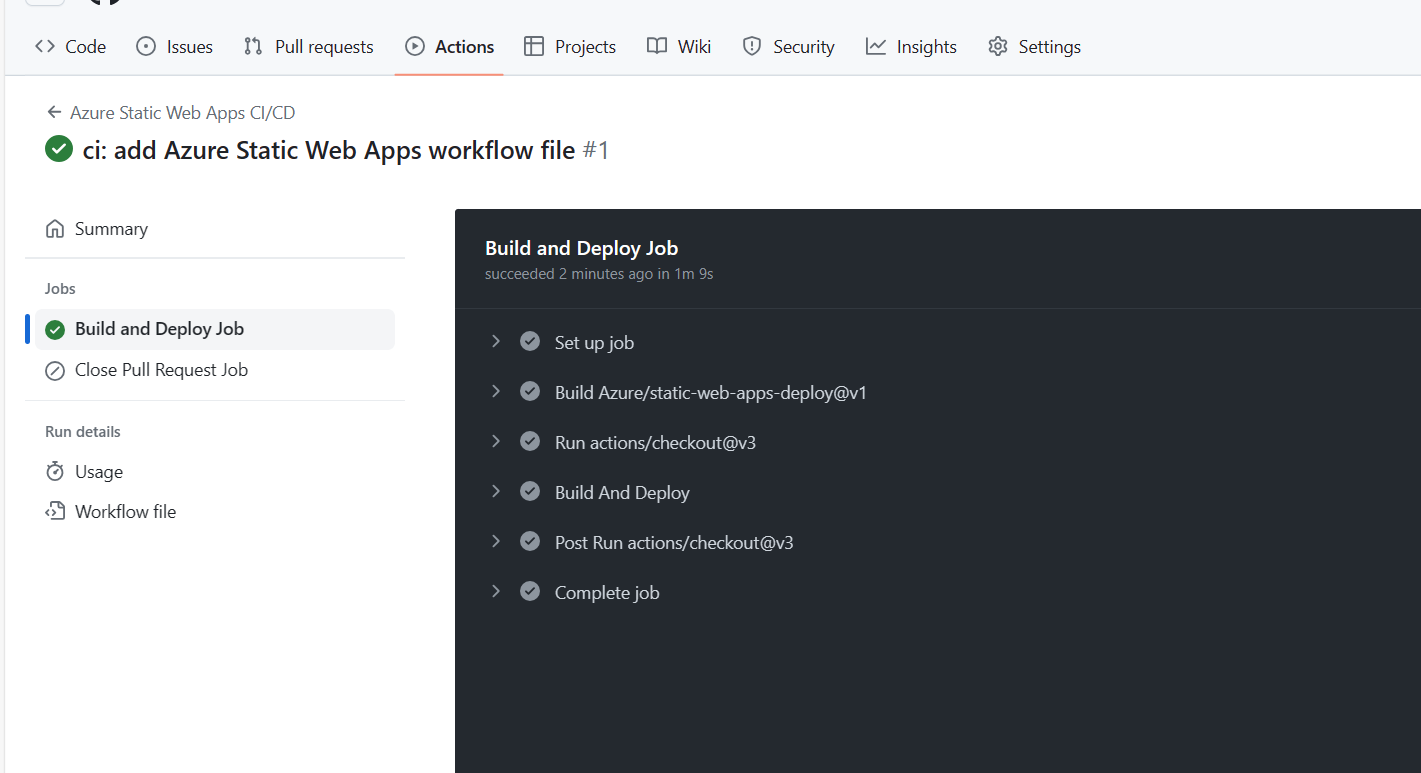Open the Wiki tab
This screenshot has height=773, width=1421.
[679, 46]
